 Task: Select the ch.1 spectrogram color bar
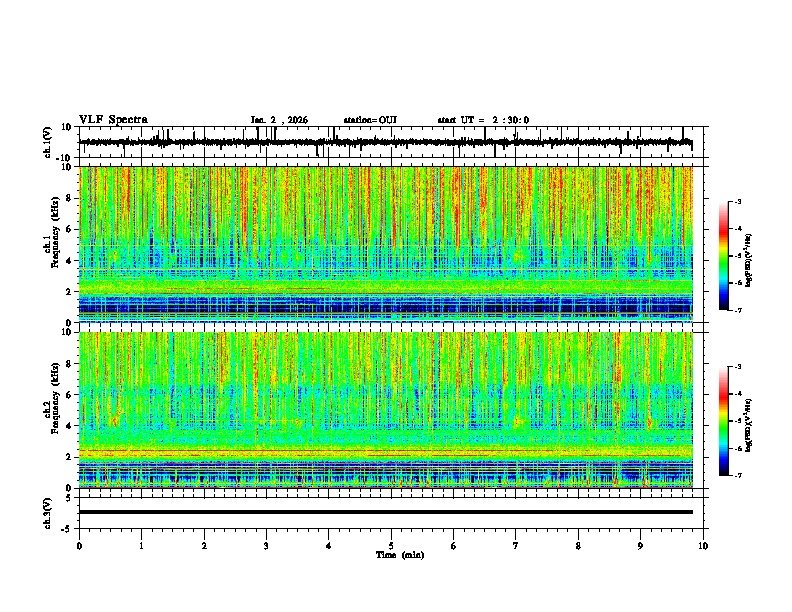[723, 256]
